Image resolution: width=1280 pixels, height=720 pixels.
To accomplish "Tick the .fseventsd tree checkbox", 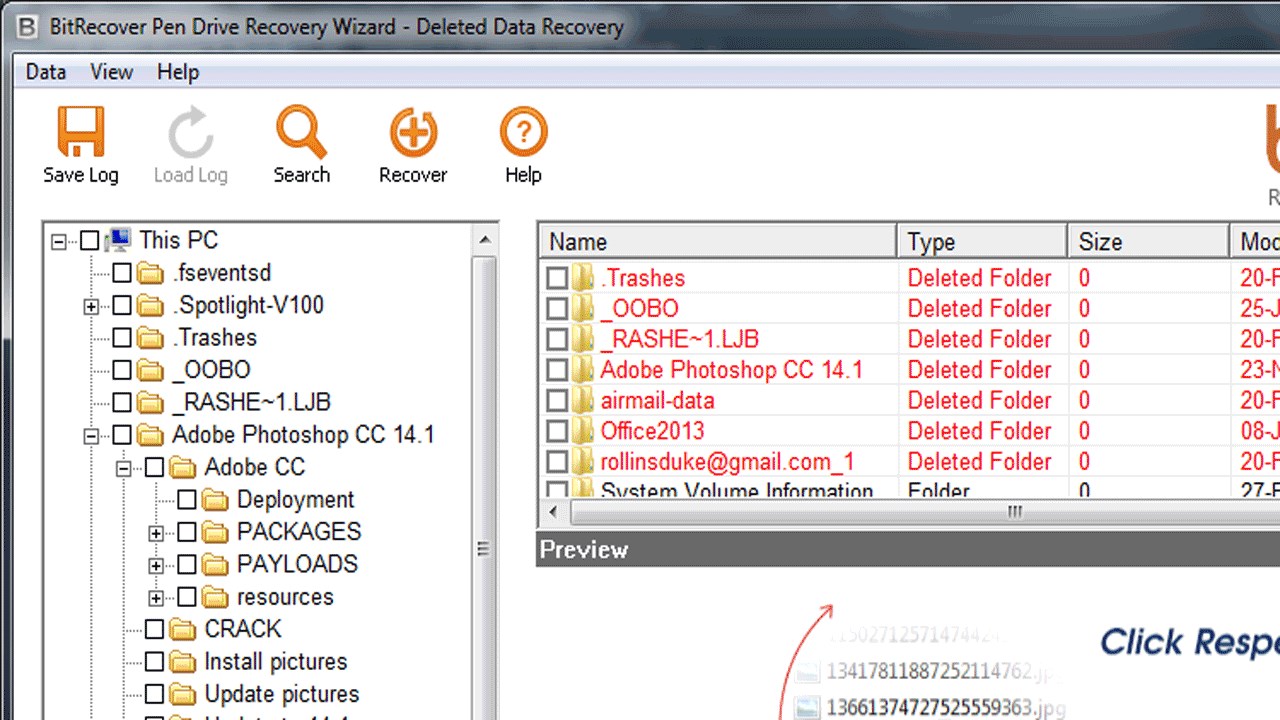I will click(122, 273).
